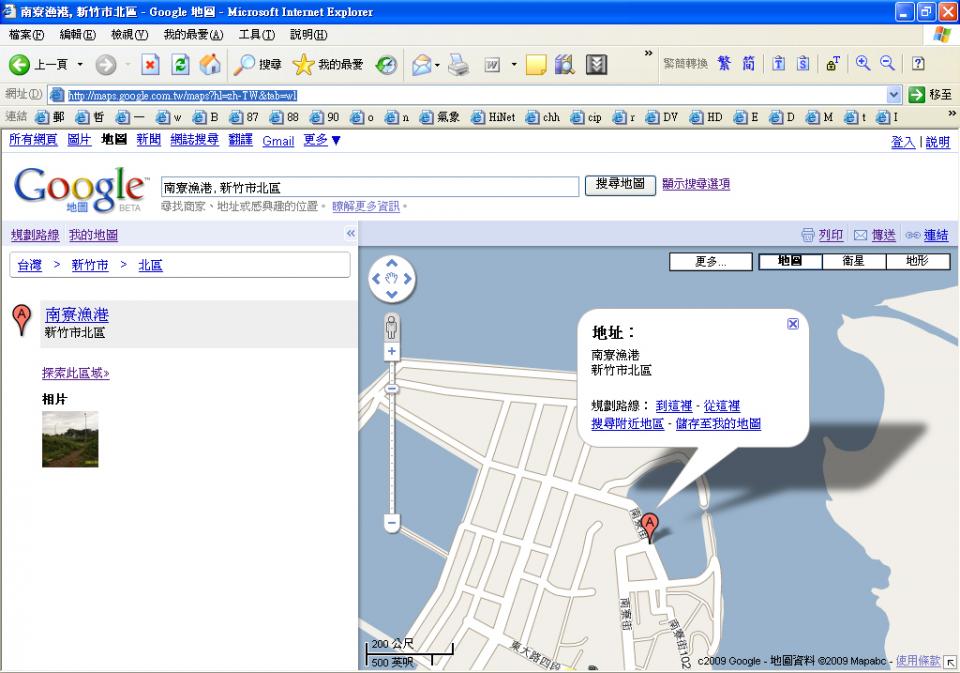
Task: Select the Street View pegman icon
Action: (391, 328)
